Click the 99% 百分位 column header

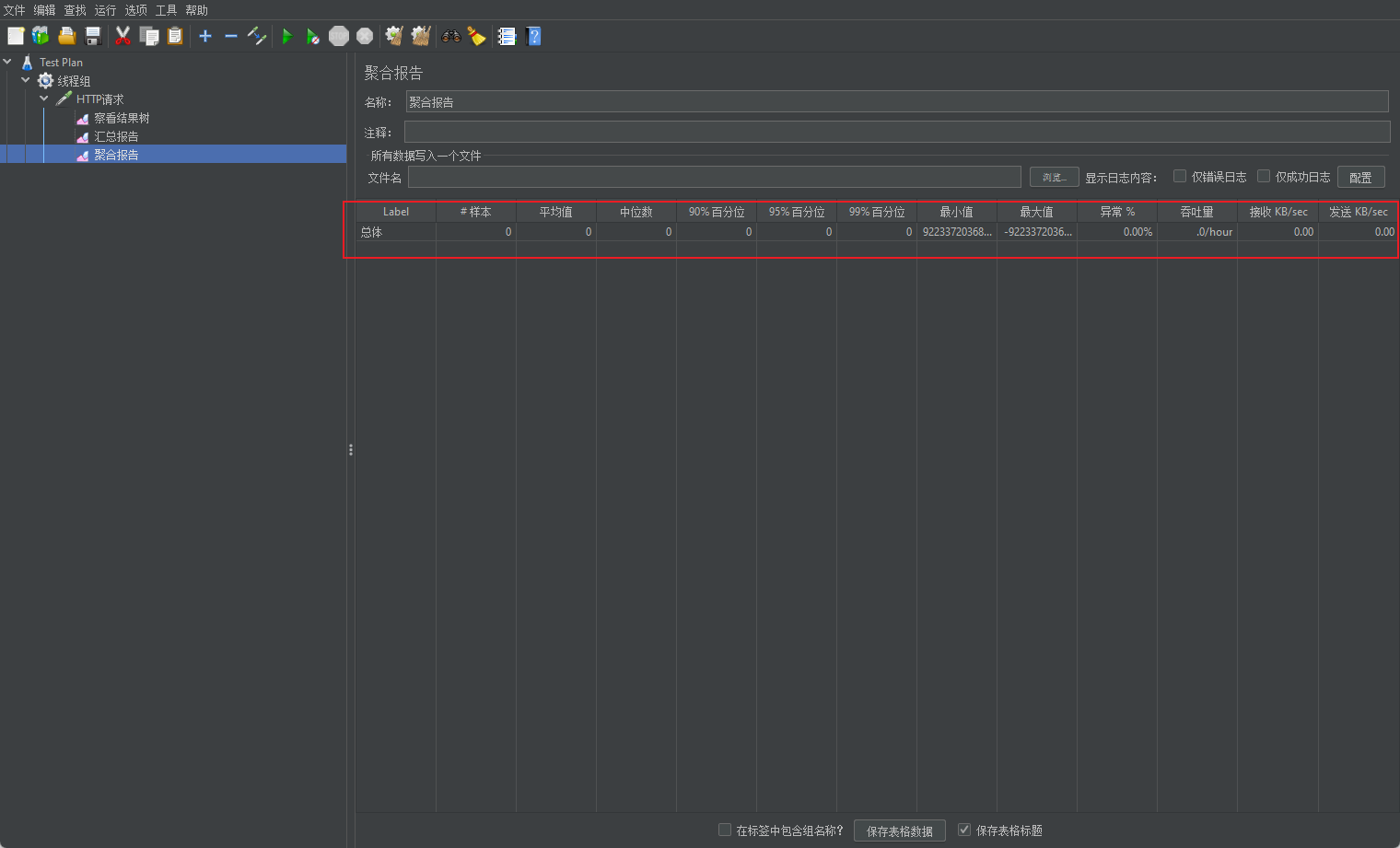pyautogui.click(x=877, y=212)
